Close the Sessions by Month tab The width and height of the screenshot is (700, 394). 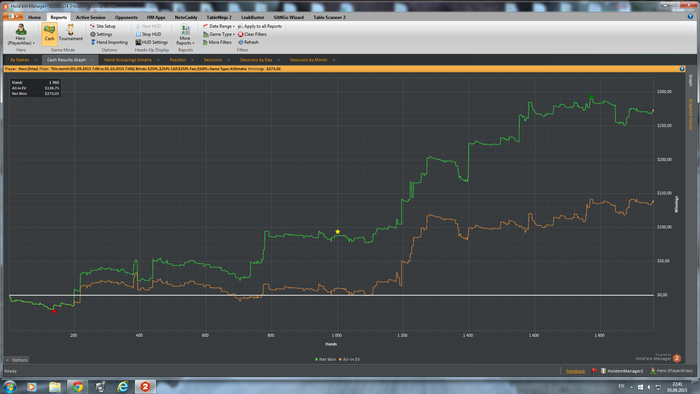[334, 60]
